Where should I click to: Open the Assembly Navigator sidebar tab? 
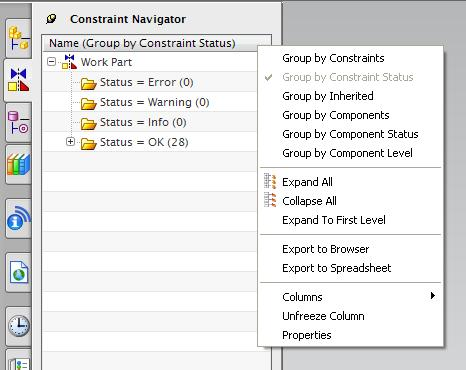[19, 38]
